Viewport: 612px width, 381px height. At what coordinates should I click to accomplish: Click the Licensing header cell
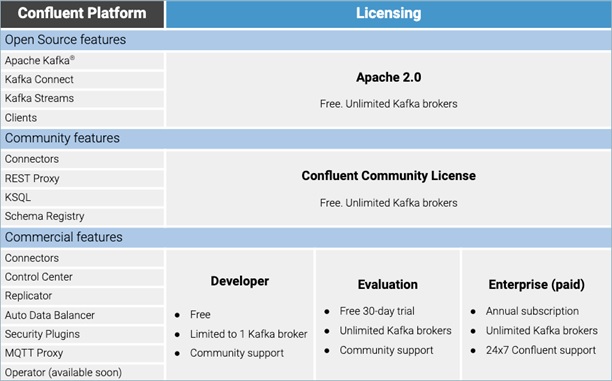tap(389, 14)
